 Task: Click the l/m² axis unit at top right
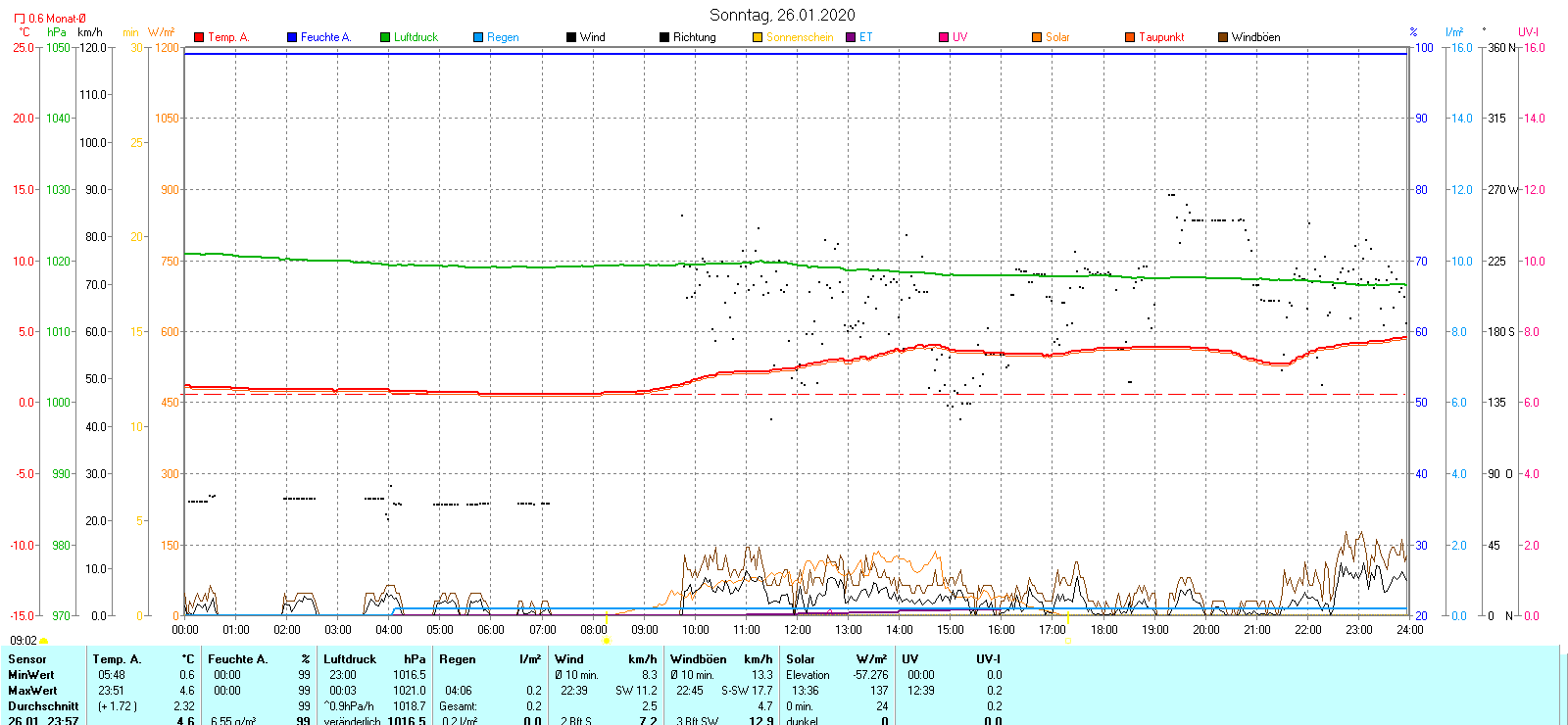coord(1454,32)
